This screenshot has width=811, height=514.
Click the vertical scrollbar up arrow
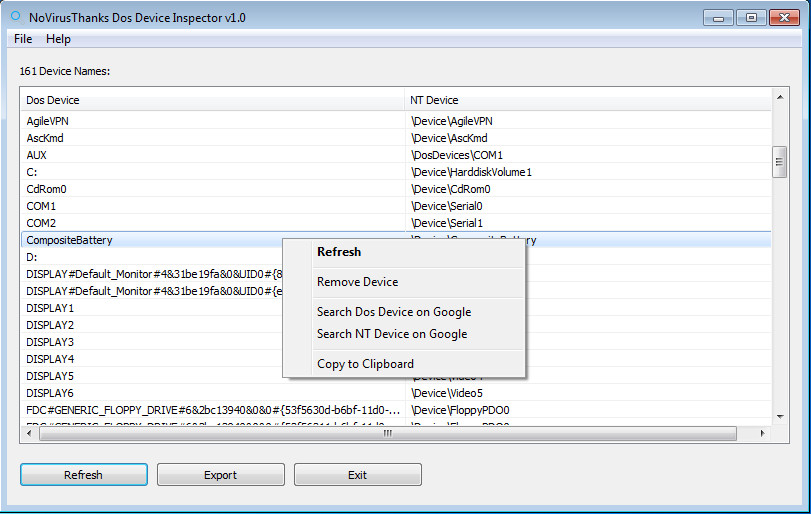(780, 97)
